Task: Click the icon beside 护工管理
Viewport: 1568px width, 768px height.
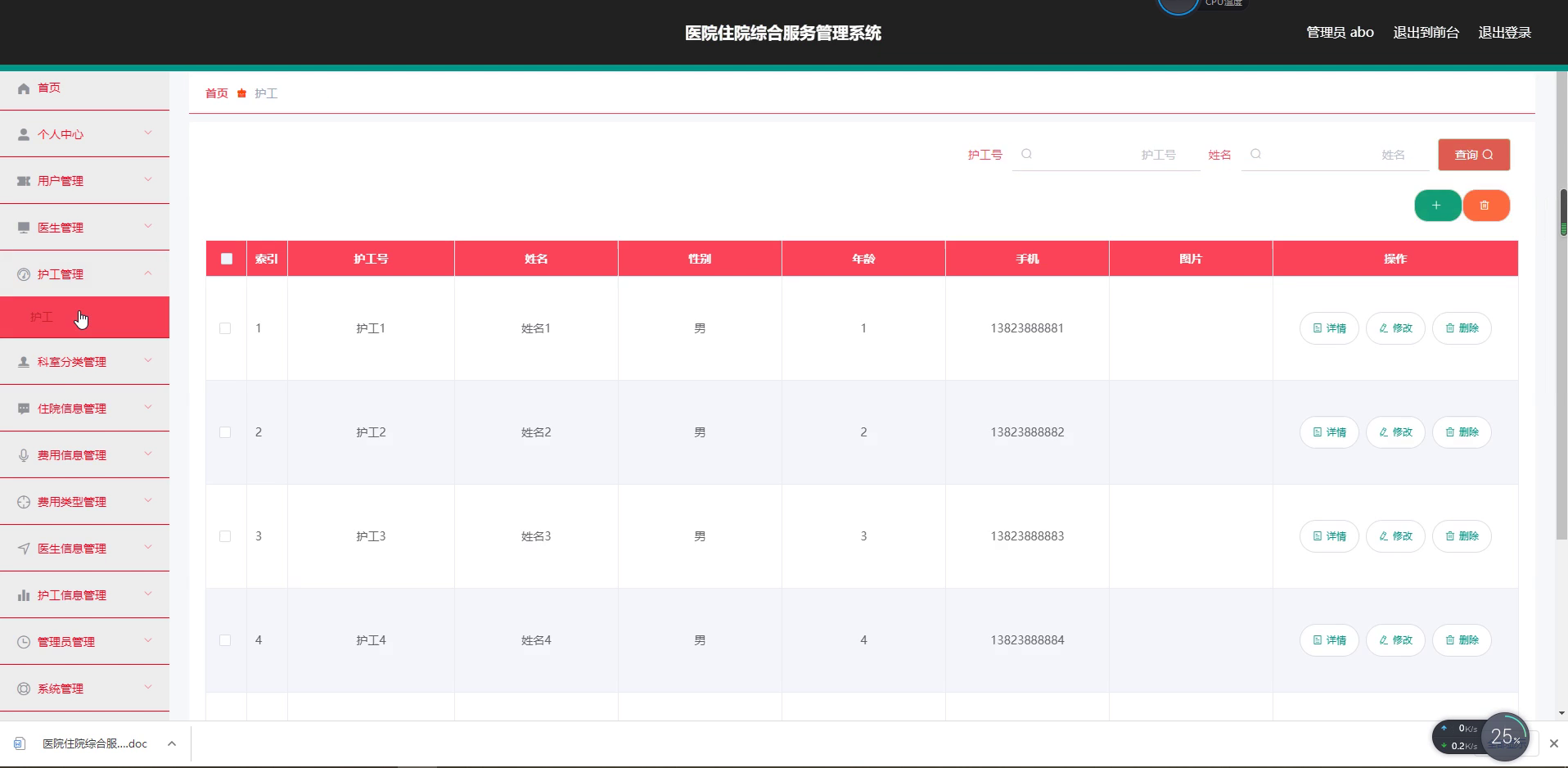Action: click(24, 274)
